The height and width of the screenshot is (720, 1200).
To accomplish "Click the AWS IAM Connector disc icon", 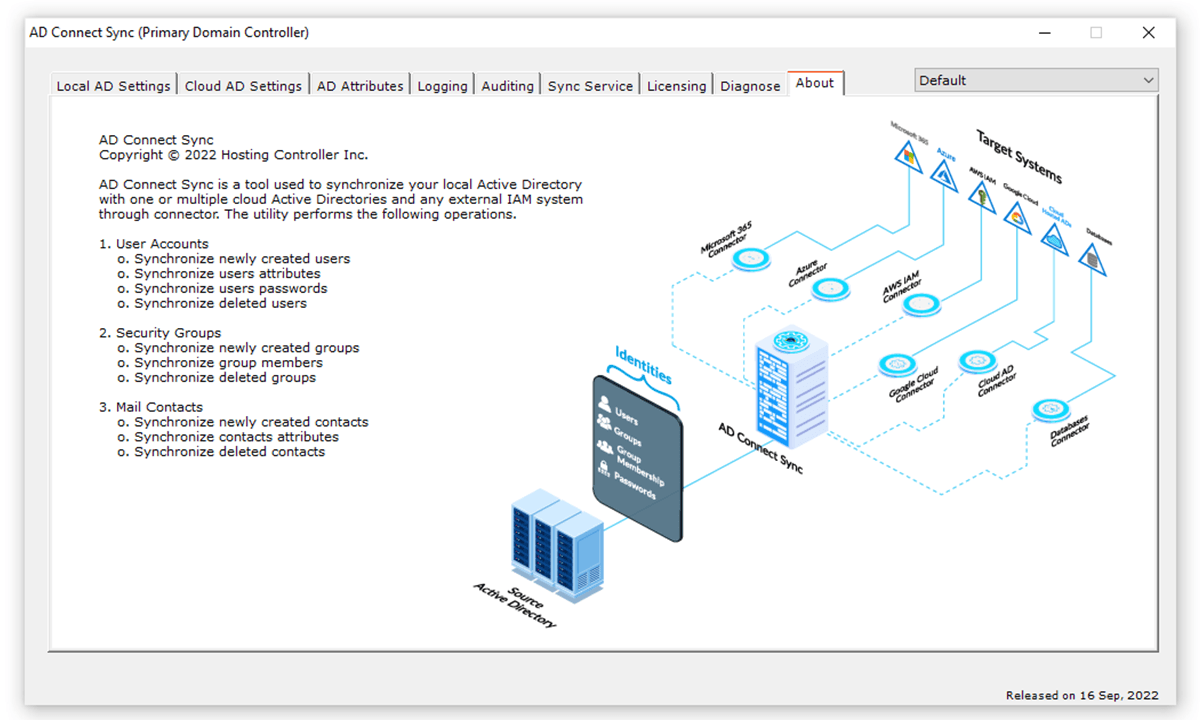I will point(921,304).
